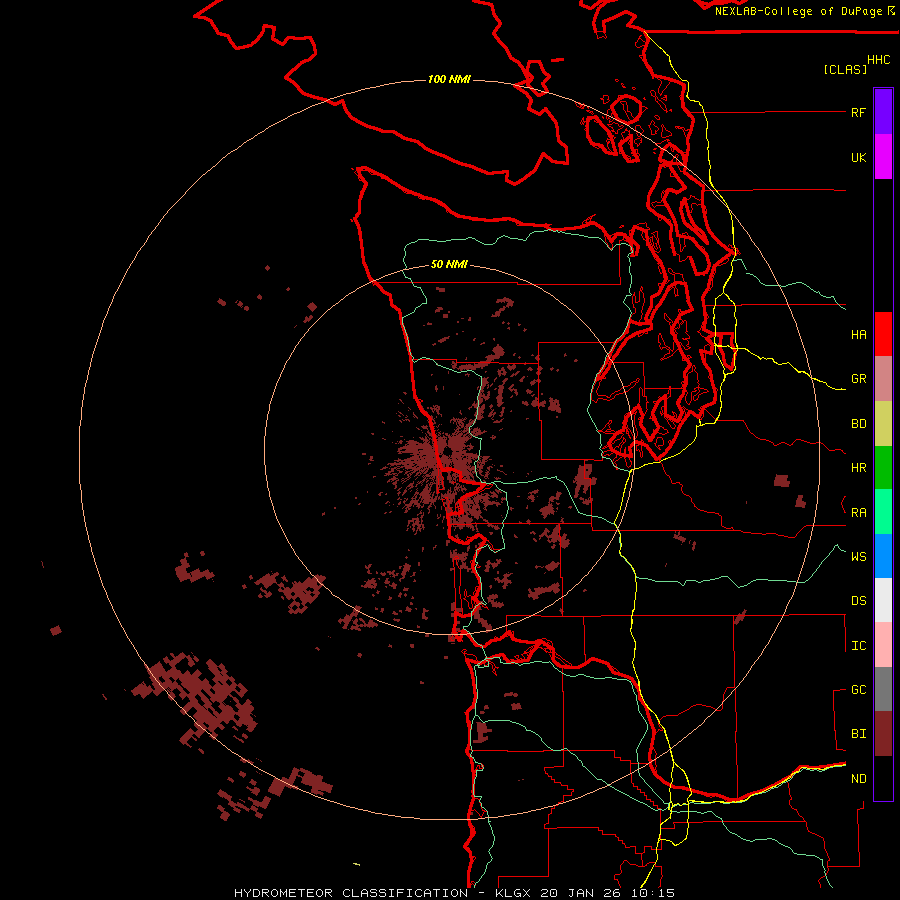900x900 pixels.
Task: Click the HA legend label
Action: (x=858, y=335)
